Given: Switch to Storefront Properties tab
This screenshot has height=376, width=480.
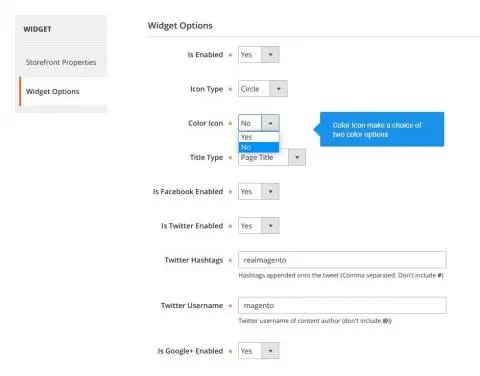Looking at the screenshot, I should pyautogui.click(x=61, y=62).
